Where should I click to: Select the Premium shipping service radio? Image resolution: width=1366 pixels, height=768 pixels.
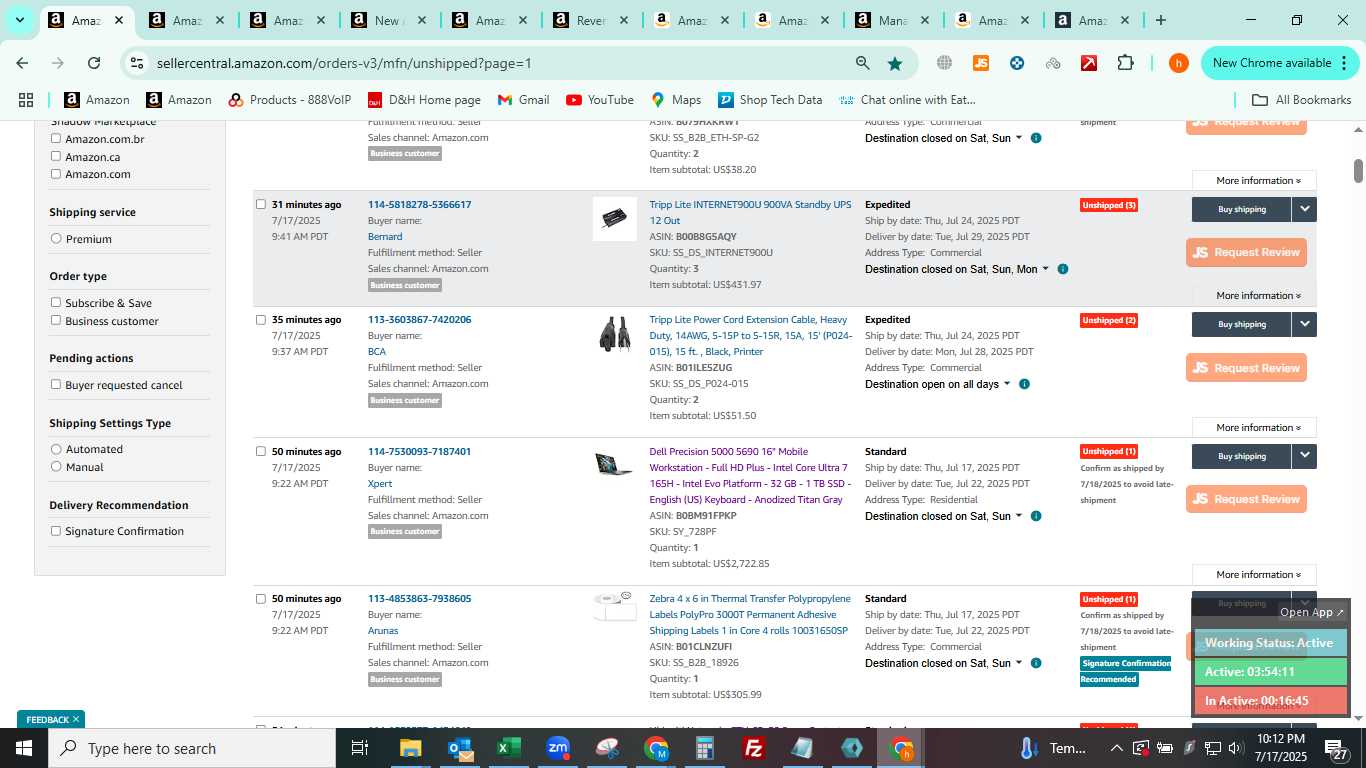[56, 239]
